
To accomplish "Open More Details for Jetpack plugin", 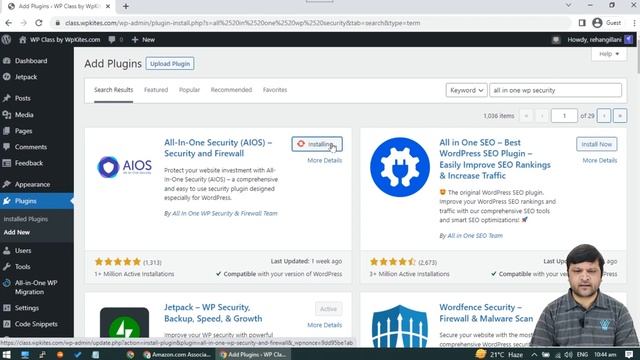I will pos(324,325).
